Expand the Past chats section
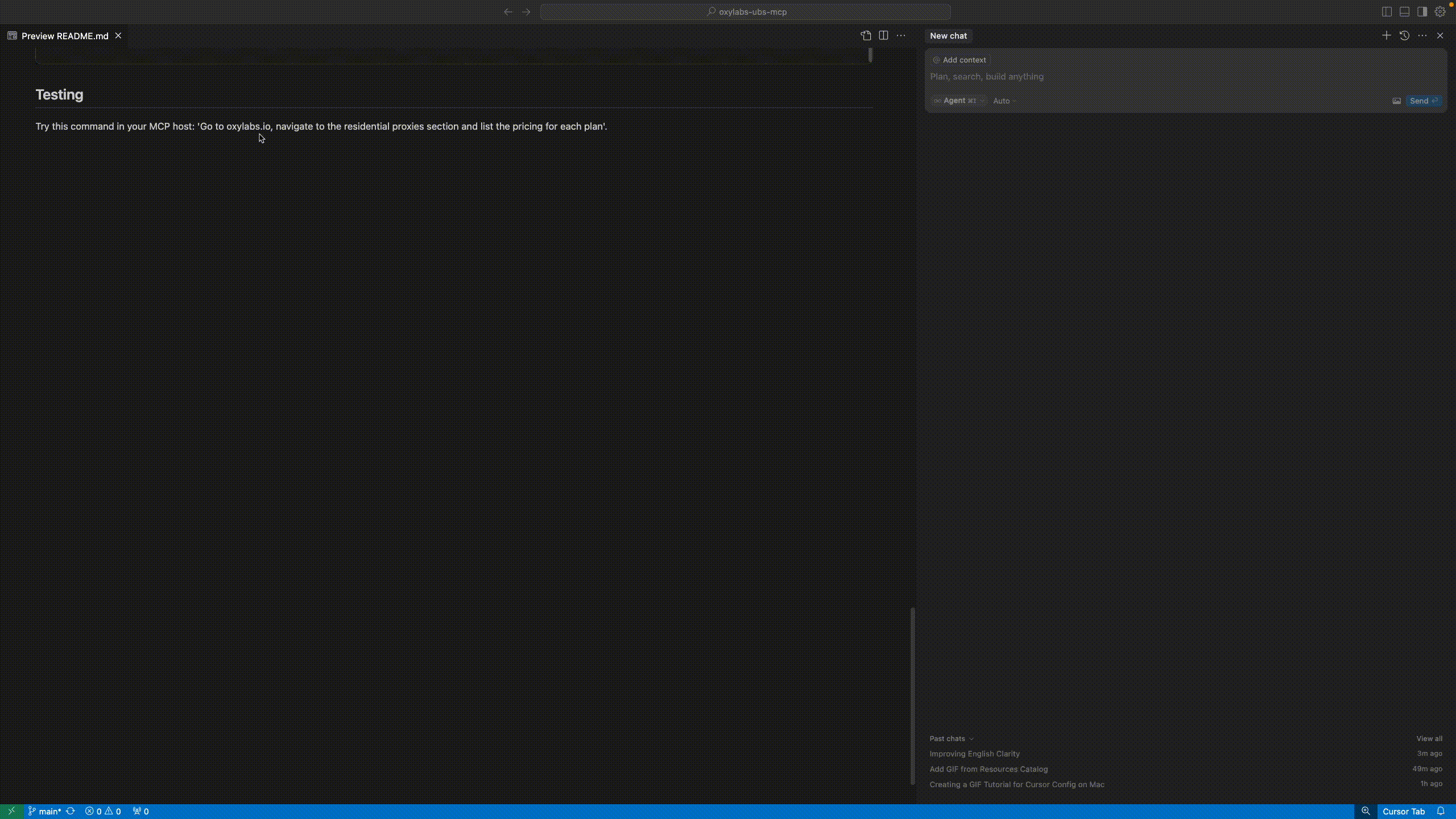Image resolution: width=1456 pixels, height=819 pixels. tap(952, 738)
